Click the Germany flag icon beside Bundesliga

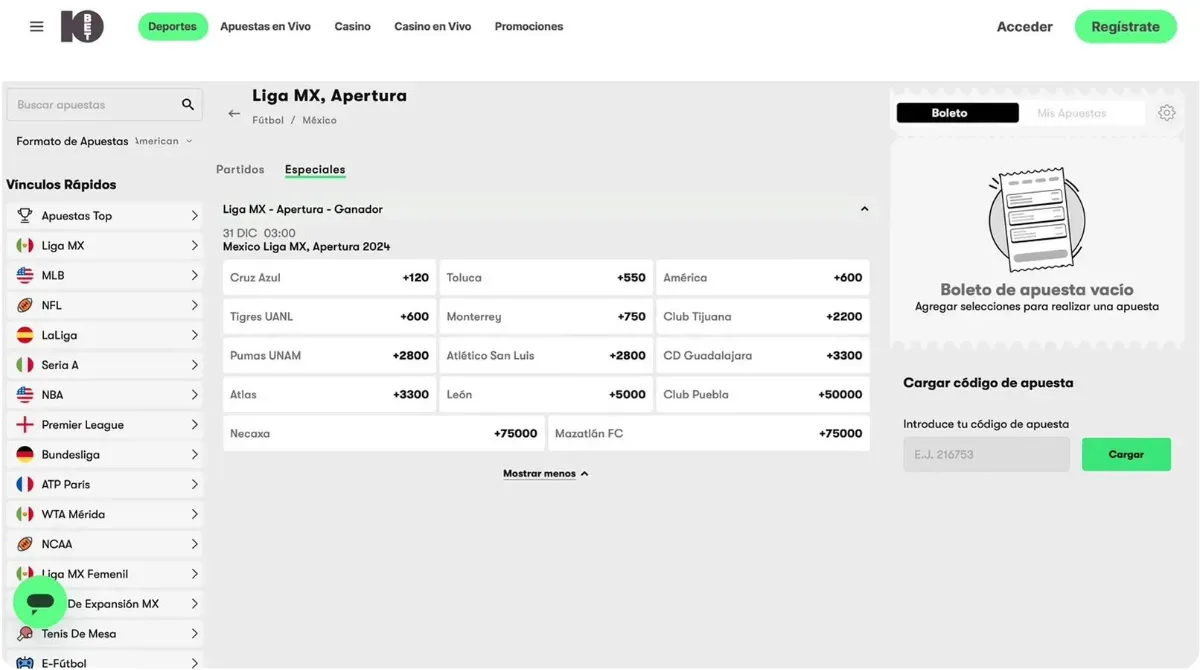(x=25, y=454)
